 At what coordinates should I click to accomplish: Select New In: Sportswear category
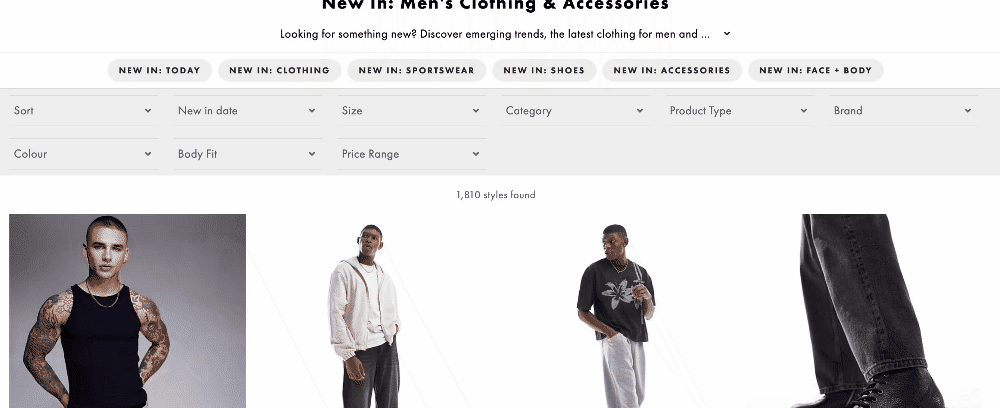(x=416, y=70)
